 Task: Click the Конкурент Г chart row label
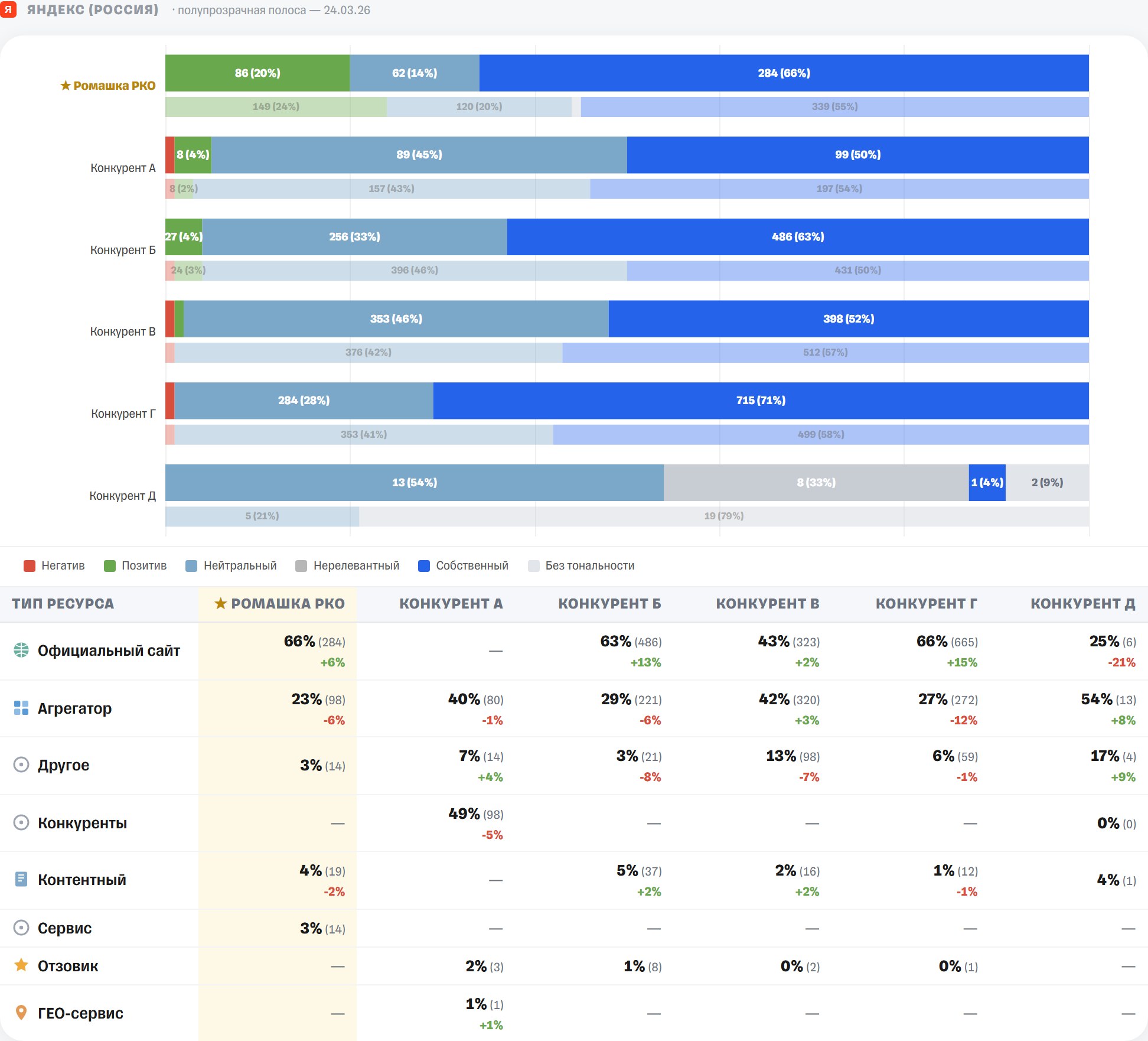pyautogui.click(x=123, y=414)
